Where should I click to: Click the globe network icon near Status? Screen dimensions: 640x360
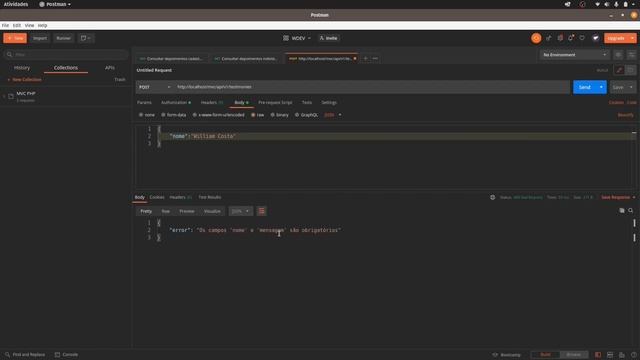pos(493,197)
